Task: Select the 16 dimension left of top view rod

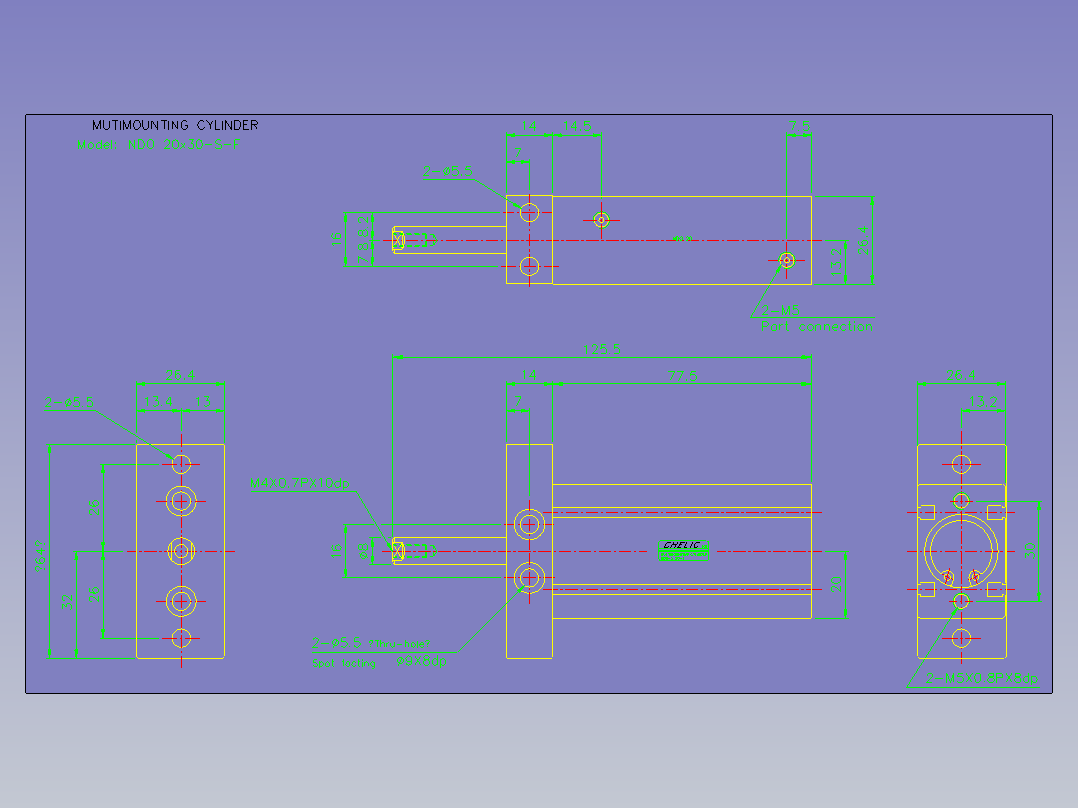Action: (336, 239)
